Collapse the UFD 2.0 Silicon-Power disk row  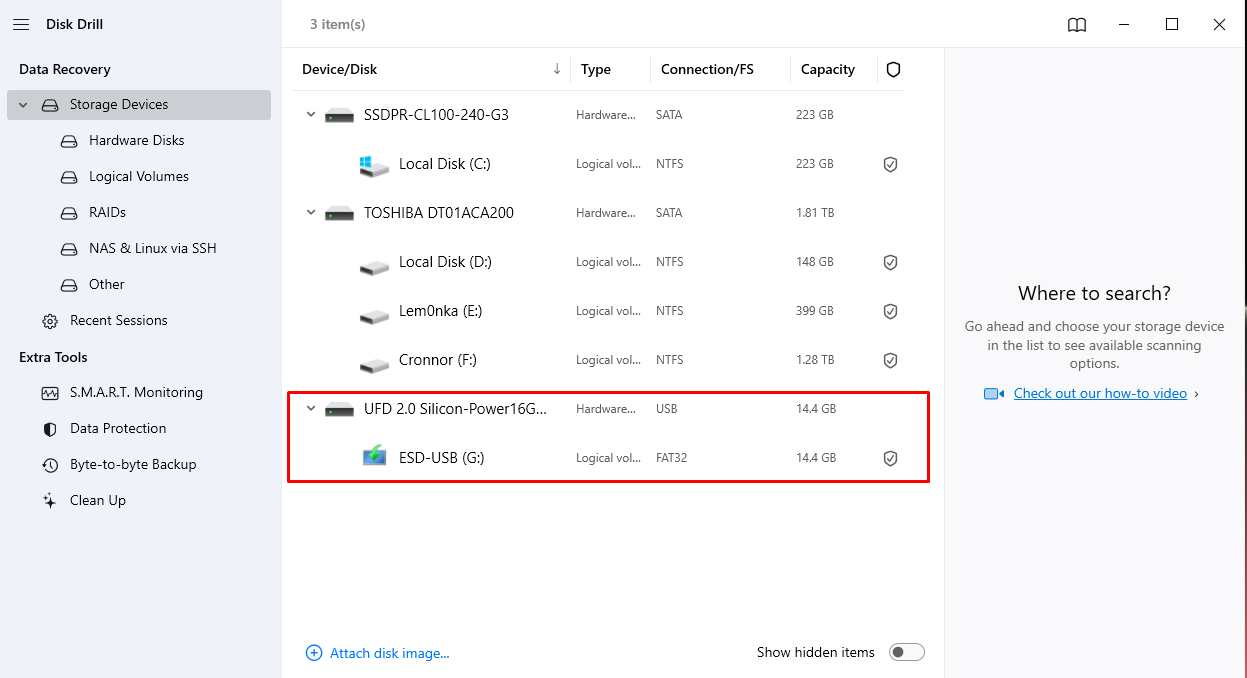click(x=311, y=409)
